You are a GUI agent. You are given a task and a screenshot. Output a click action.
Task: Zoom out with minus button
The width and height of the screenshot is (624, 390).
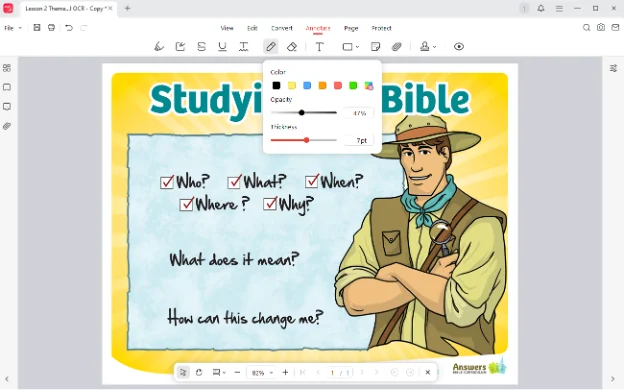(237, 372)
